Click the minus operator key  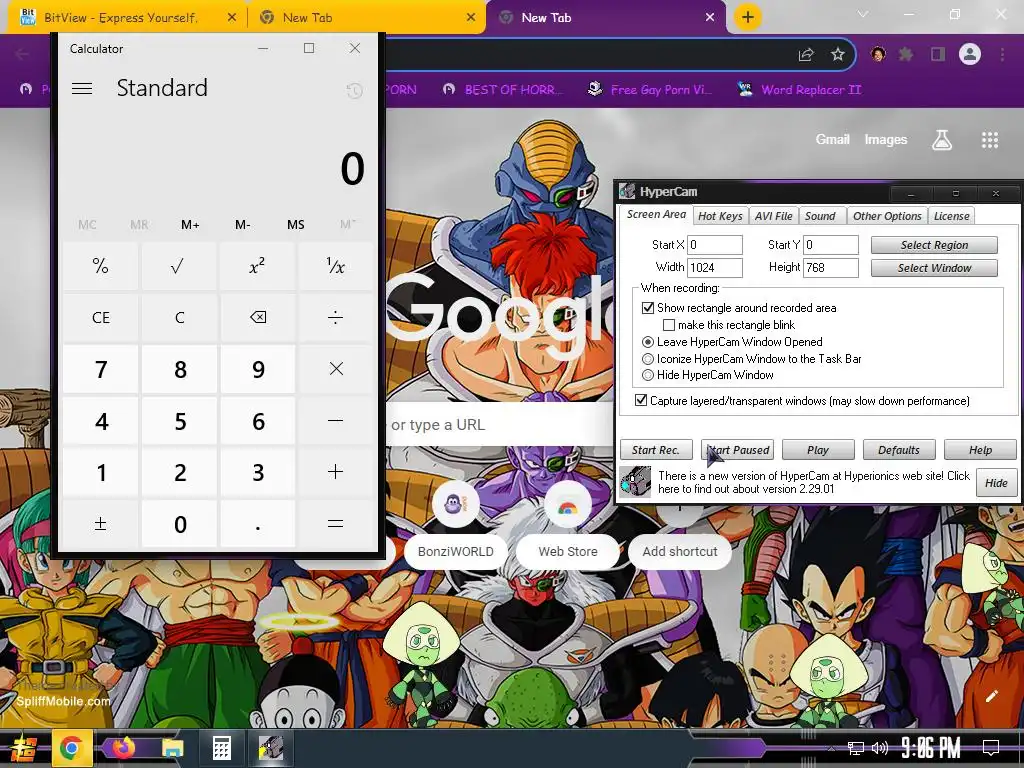coord(336,421)
